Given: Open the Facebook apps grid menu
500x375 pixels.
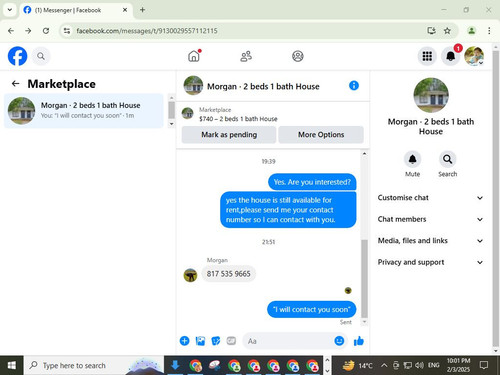Looking at the screenshot, I should (427, 56).
